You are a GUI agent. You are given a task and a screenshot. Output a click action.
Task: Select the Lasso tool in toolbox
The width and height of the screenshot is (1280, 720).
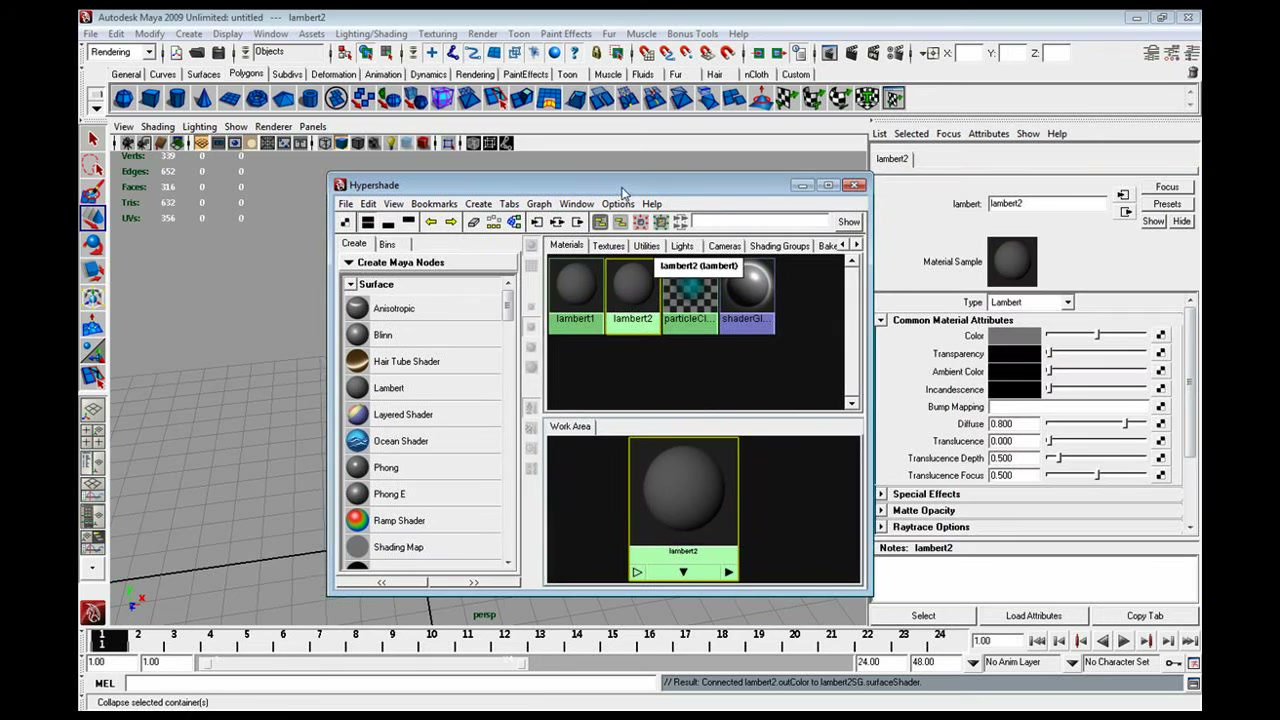(93, 165)
